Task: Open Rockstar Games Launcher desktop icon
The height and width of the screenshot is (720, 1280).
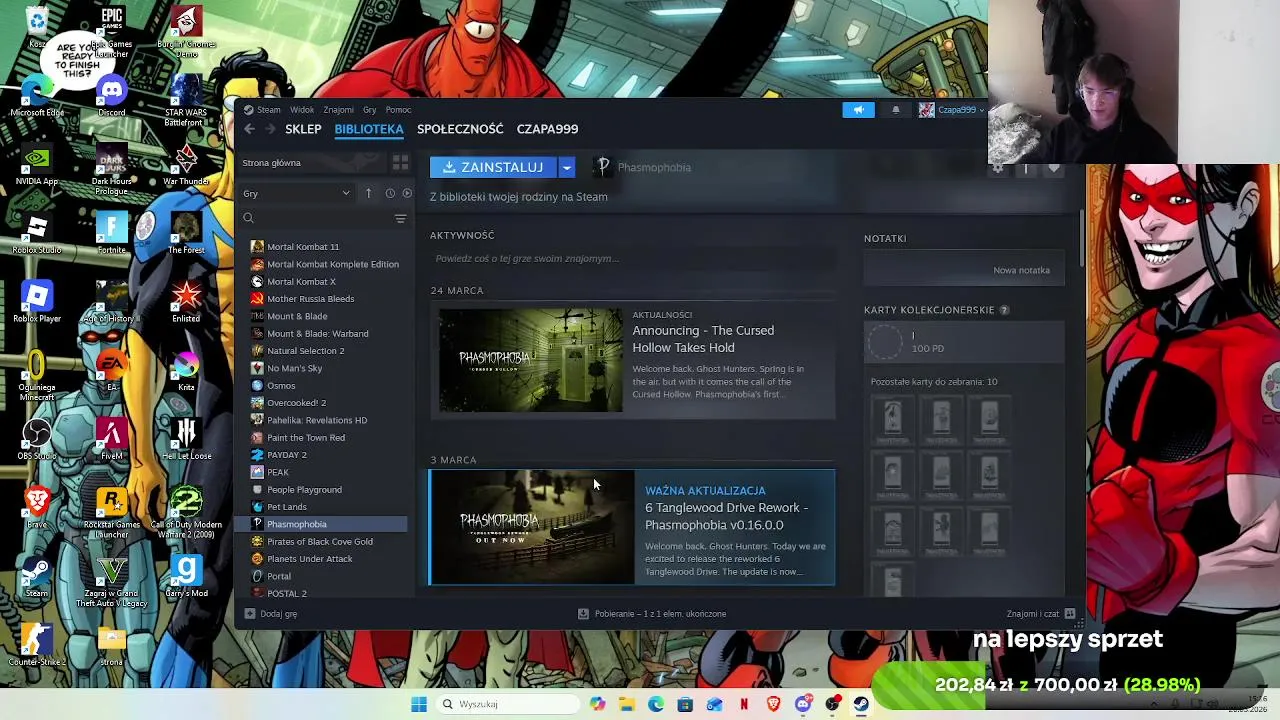Action: click(111, 513)
